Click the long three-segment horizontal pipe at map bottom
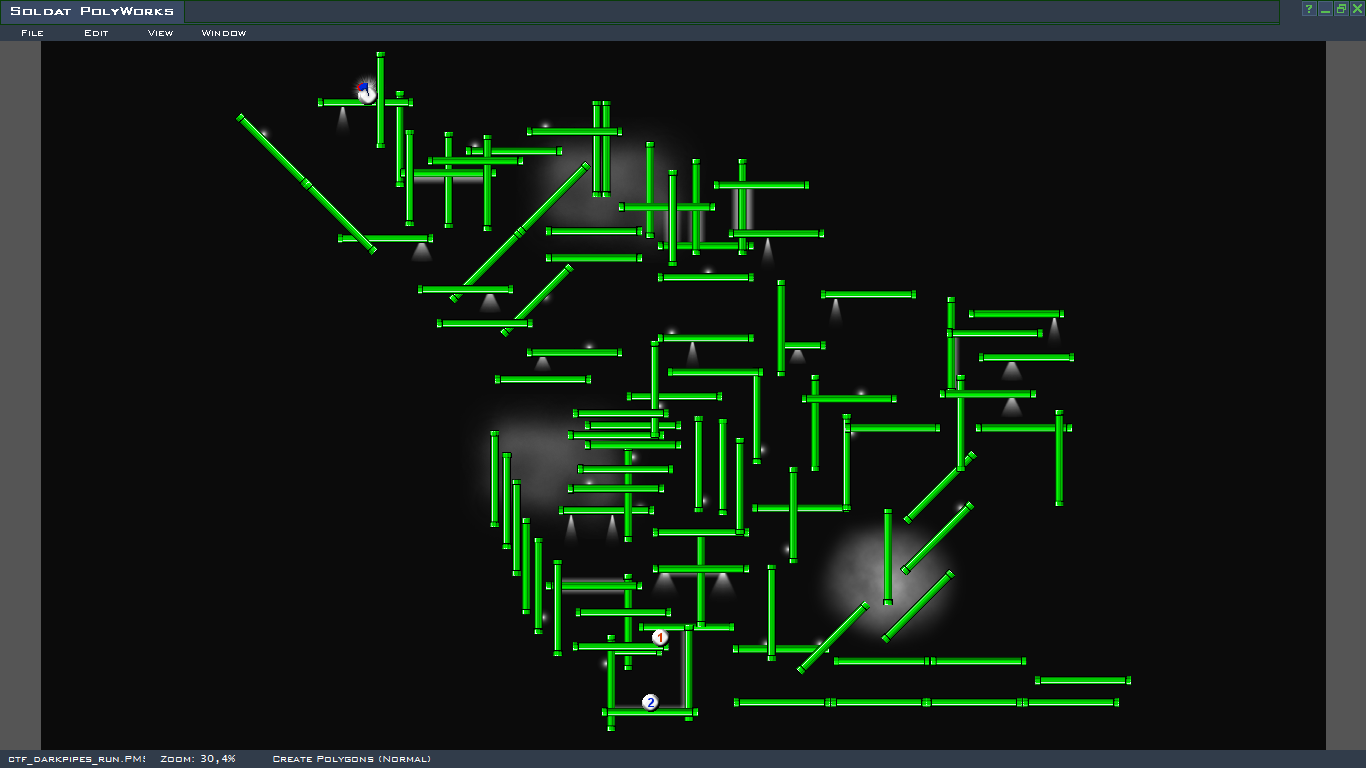 pyautogui.click(x=926, y=703)
